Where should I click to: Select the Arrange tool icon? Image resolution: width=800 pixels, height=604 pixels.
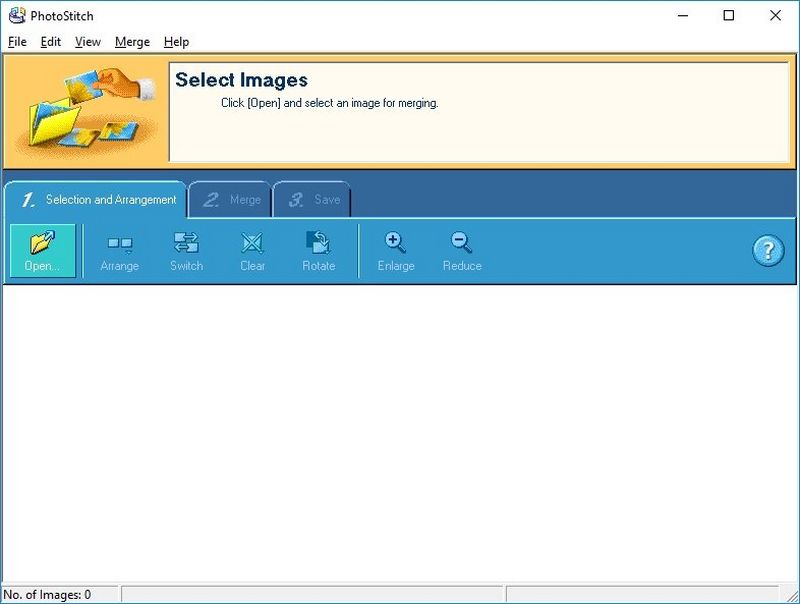tap(120, 243)
